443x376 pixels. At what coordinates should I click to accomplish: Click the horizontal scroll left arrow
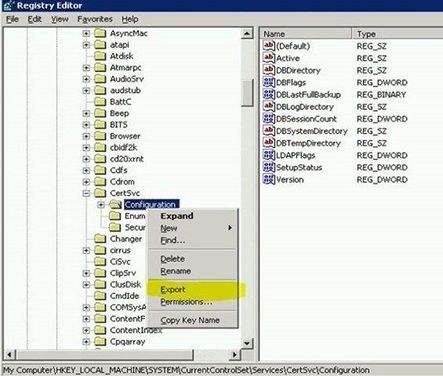point(9,355)
